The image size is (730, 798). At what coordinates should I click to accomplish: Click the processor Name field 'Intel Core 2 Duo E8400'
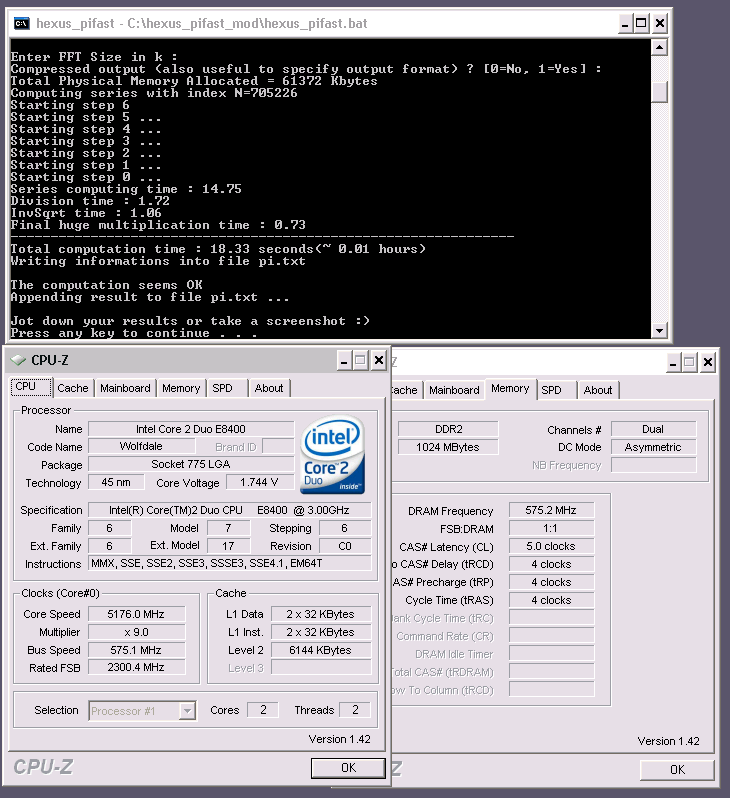(191, 429)
